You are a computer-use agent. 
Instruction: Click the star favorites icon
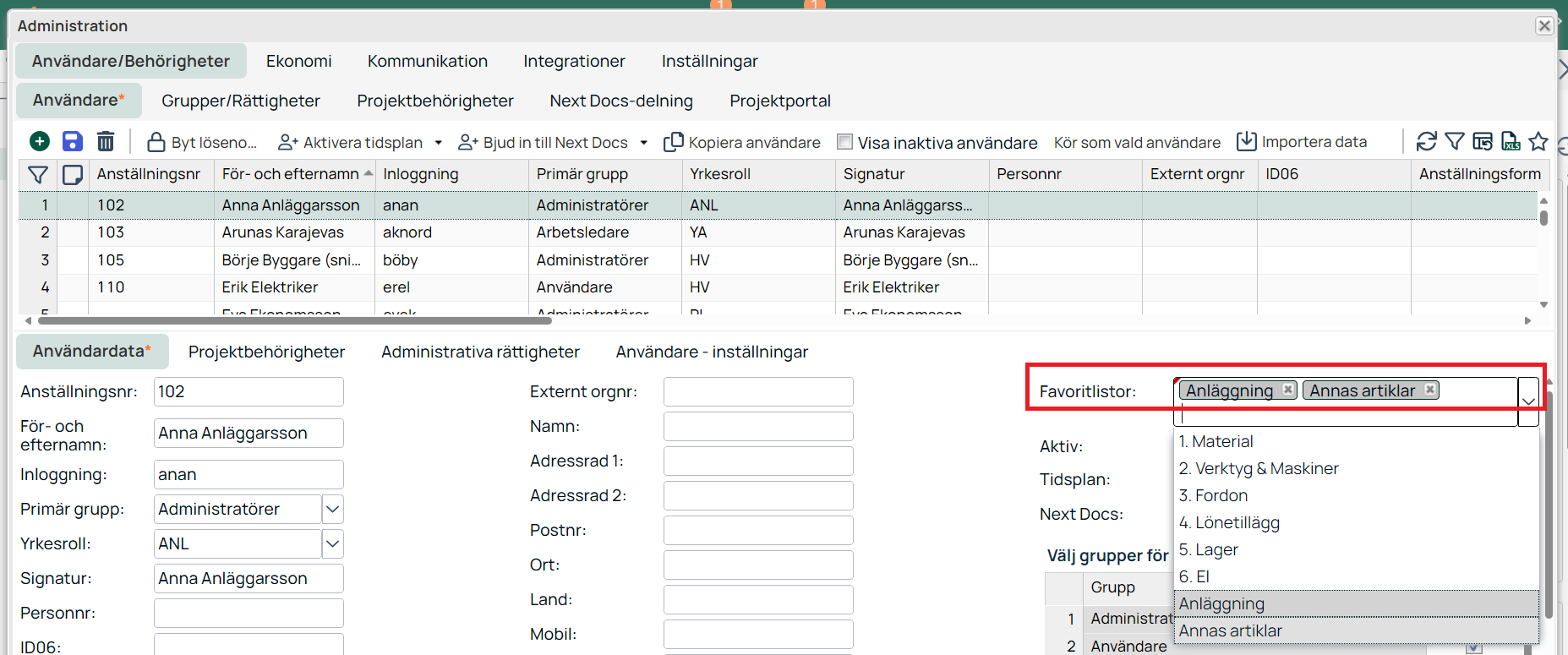(x=1538, y=141)
